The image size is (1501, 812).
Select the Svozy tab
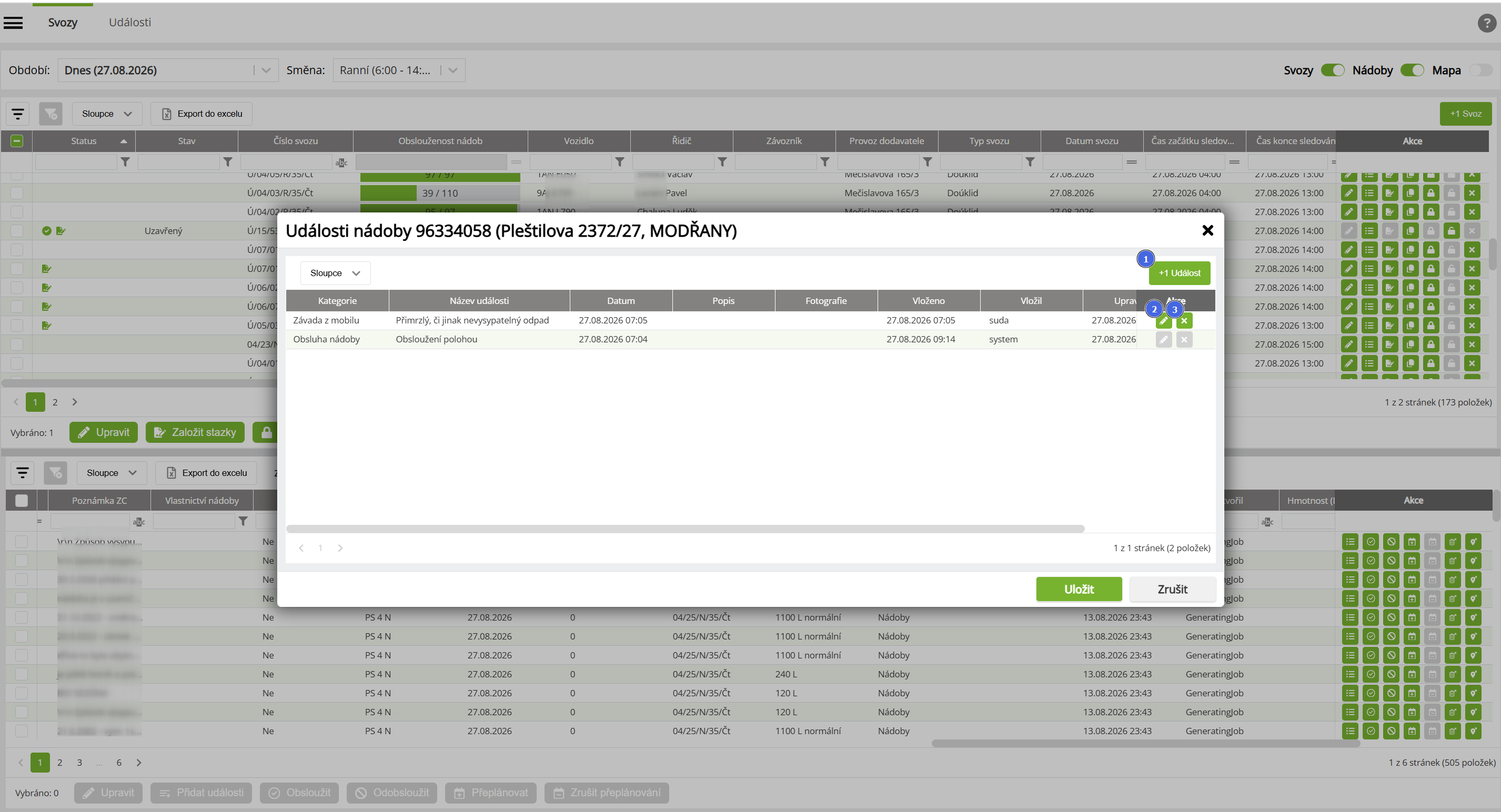coord(63,22)
